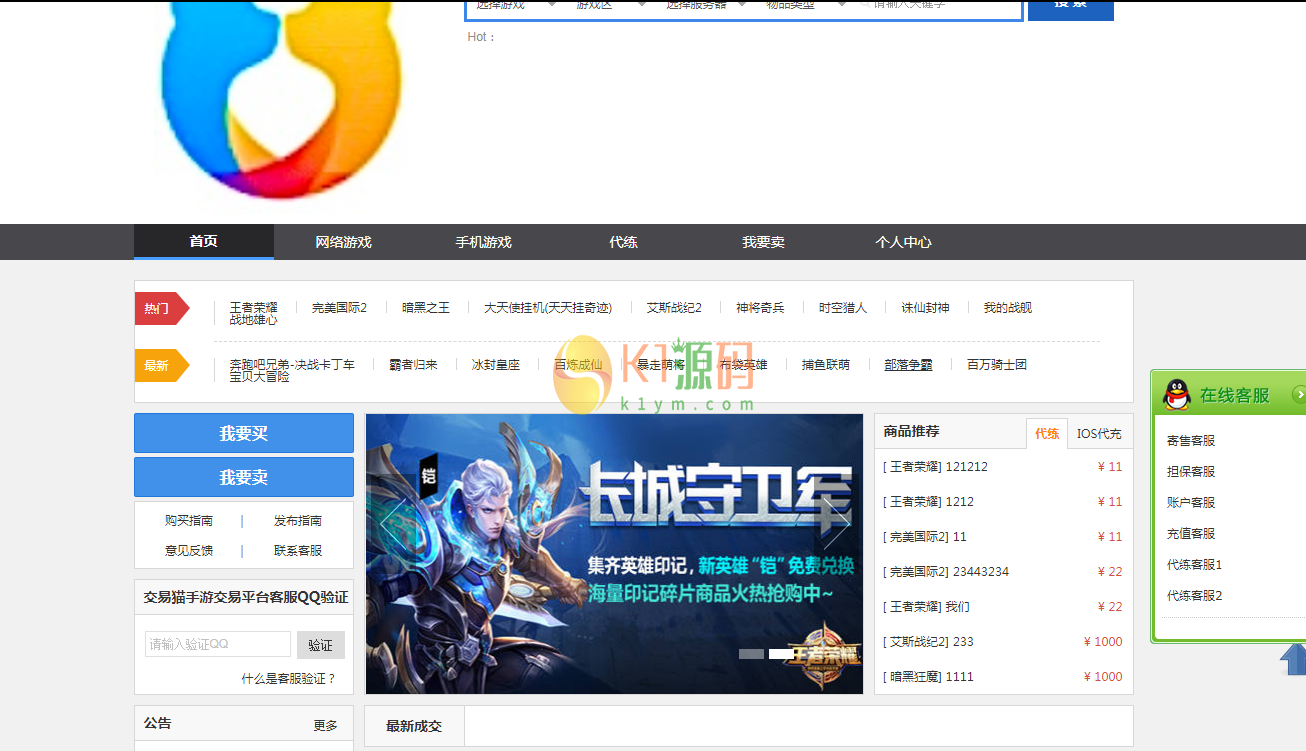The width and height of the screenshot is (1306, 751).
Task: Open hot game 王者荣耀
Action: 254,307
